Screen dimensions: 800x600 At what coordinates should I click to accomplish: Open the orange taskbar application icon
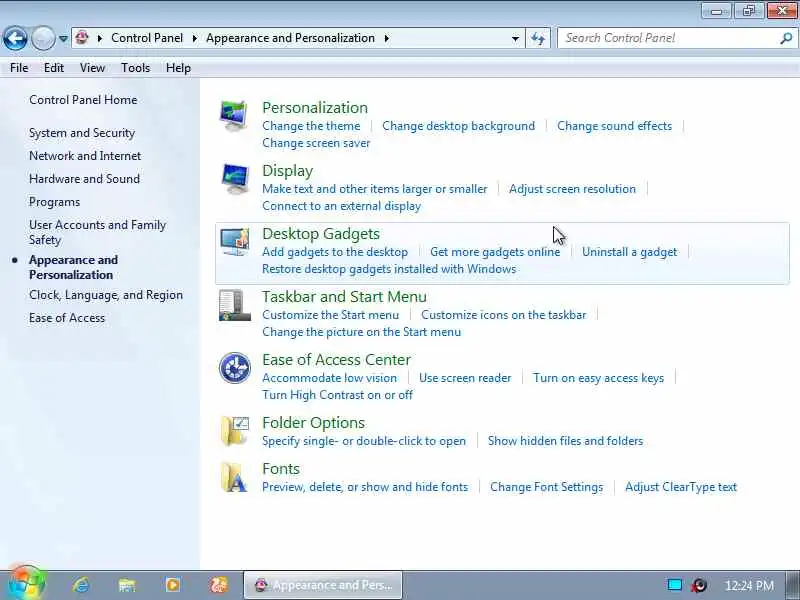click(219, 585)
